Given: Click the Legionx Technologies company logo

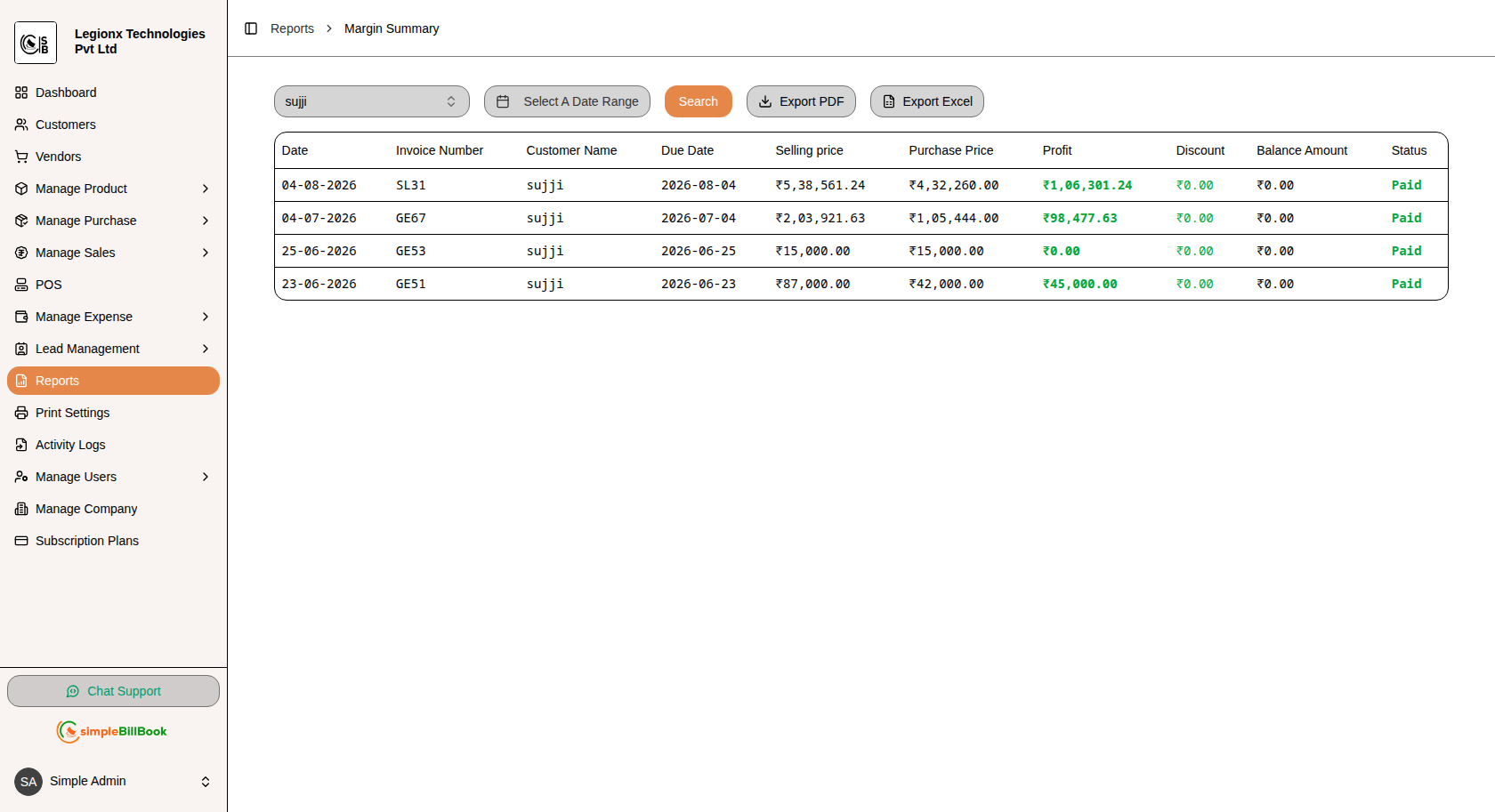Looking at the screenshot, I should coord(36,43).
